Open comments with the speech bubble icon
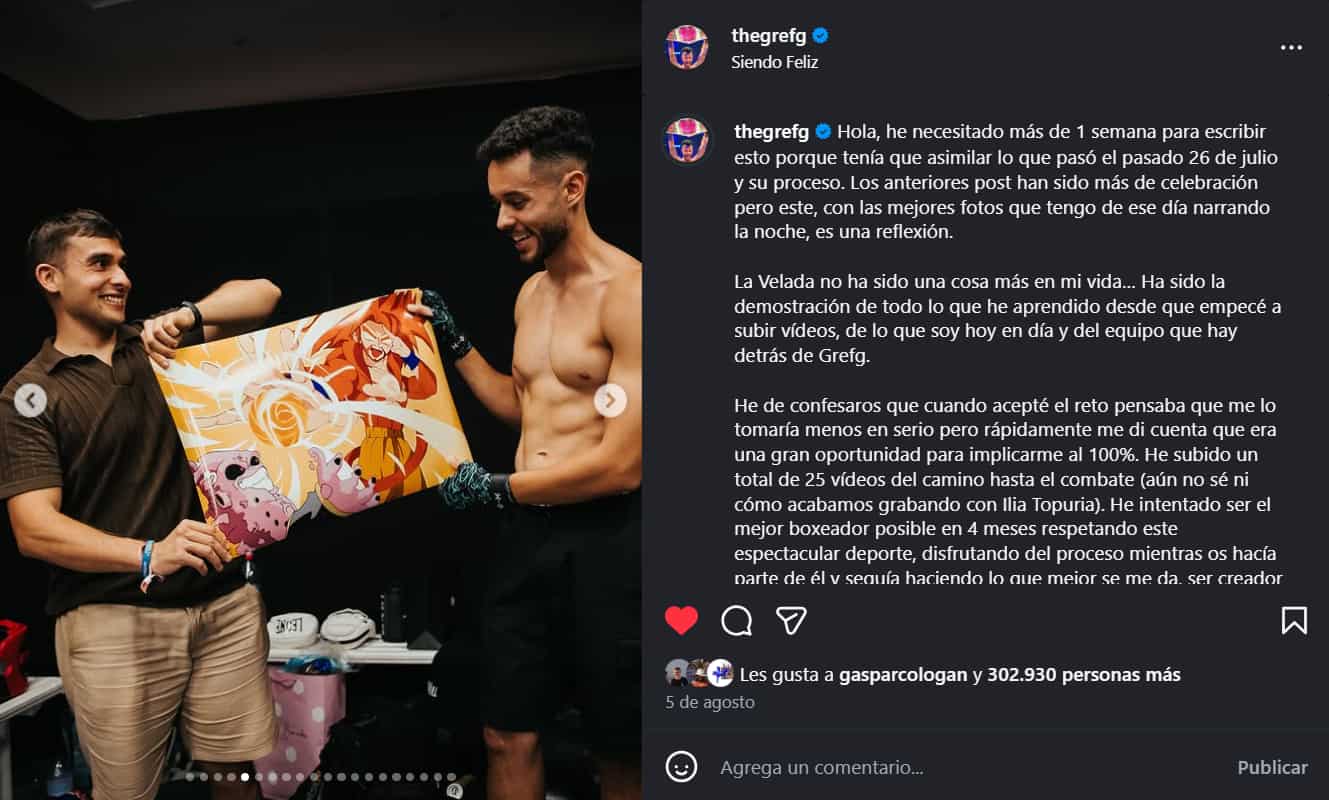The image size is (1329, 800). pyautogui.click(x=737, y=621)
